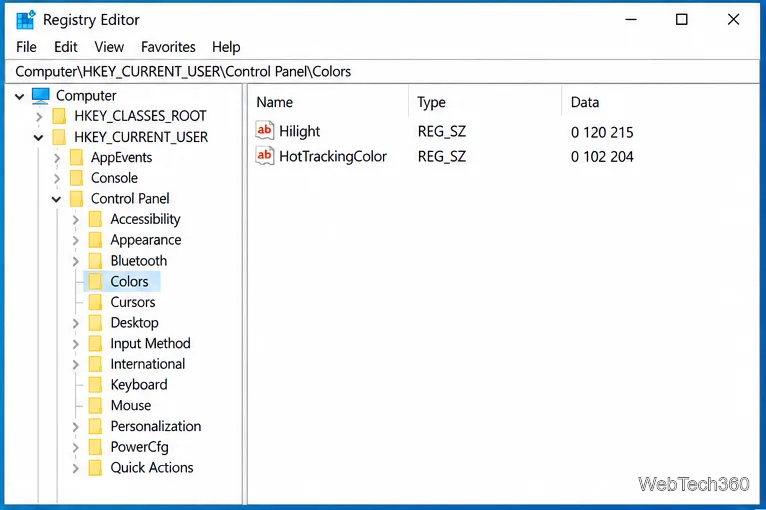Collapse the HKEY_CURRENT_USER hive
The image size is (766, 510).
pyautogui.click(x=39, y=138)
